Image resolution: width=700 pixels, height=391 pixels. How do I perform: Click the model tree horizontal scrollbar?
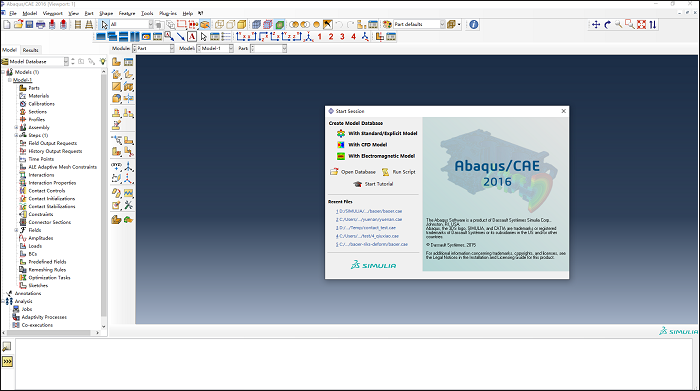[48, 333]
